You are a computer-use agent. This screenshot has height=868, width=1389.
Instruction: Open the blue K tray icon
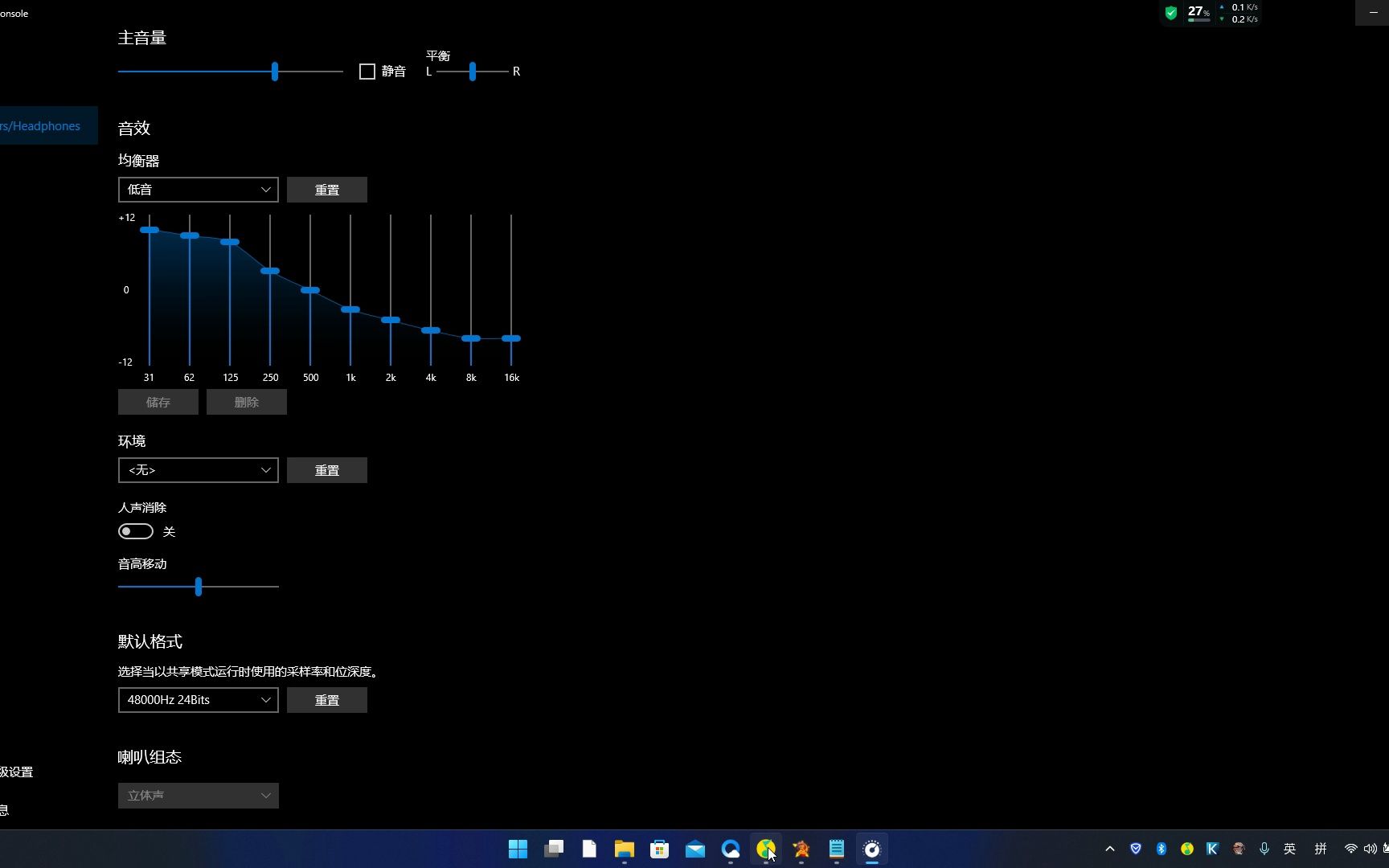point(1213,849)
